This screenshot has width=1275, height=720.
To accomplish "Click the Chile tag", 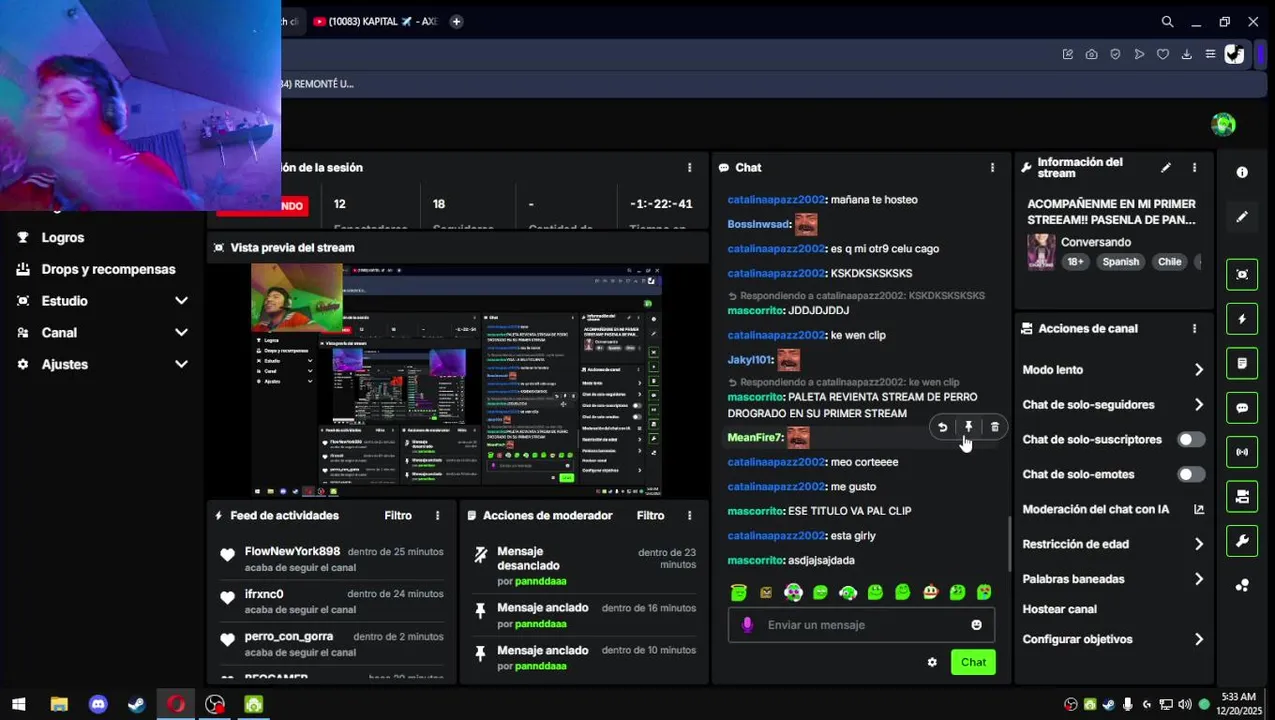I will (x=1169, y=262).
